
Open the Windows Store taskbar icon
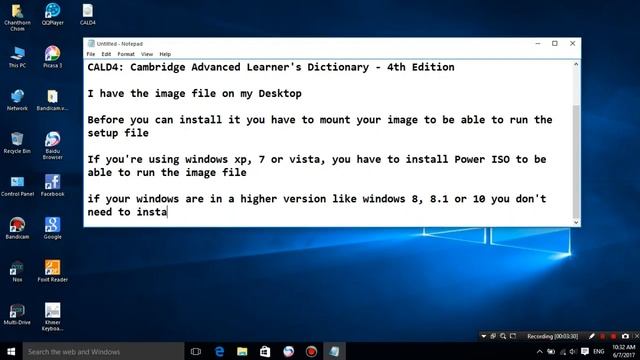click(x=265, y=351)
